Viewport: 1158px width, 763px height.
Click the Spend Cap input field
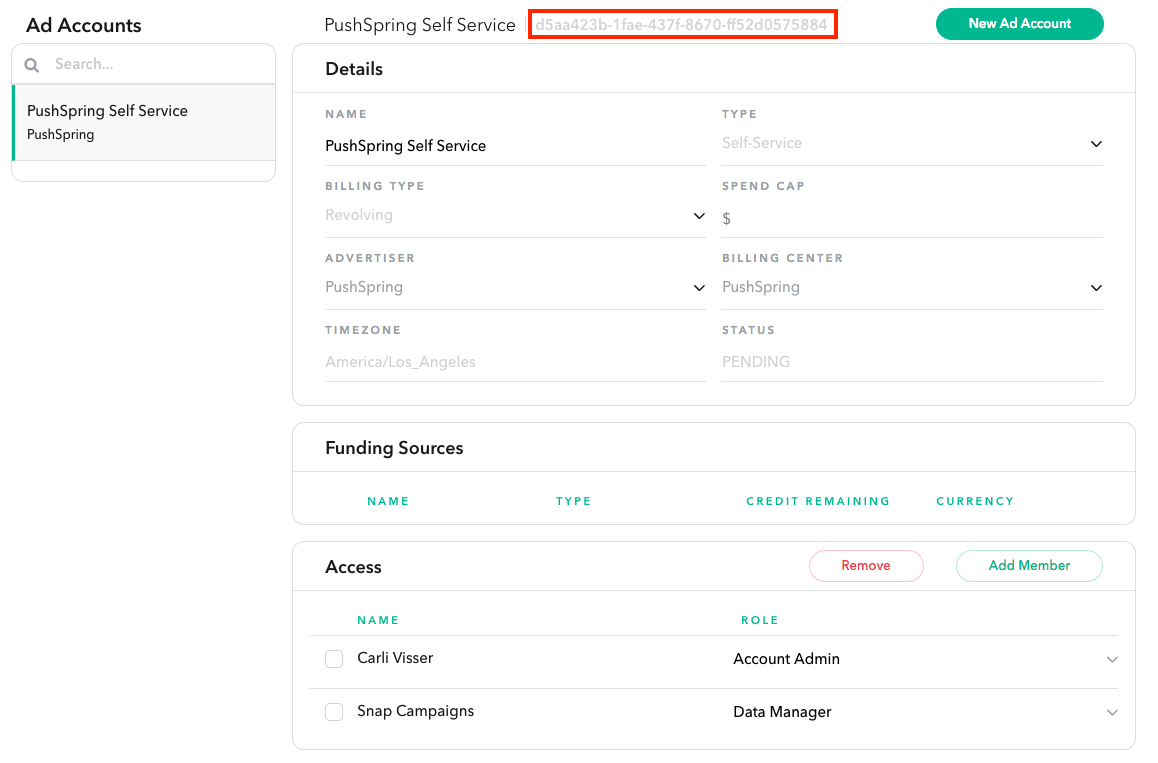[x=912, y=218]
